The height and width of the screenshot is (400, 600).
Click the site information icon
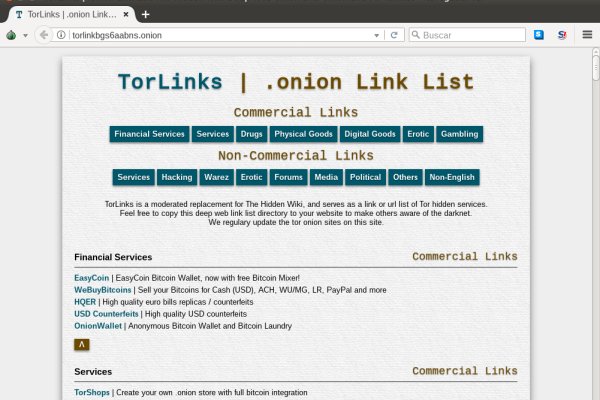click(x=62, y=35)
